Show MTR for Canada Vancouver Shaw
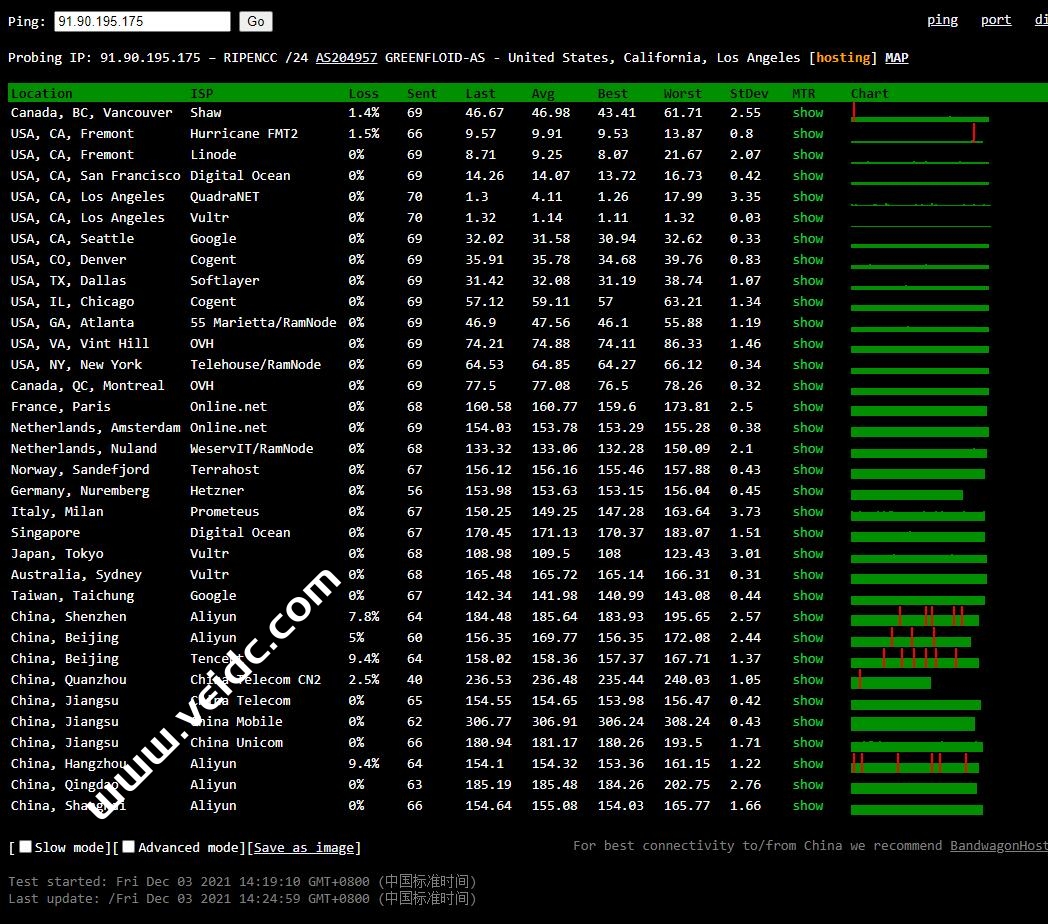Image resolution: width=1048 pixels, height=924 pixels. coord(807,113)
